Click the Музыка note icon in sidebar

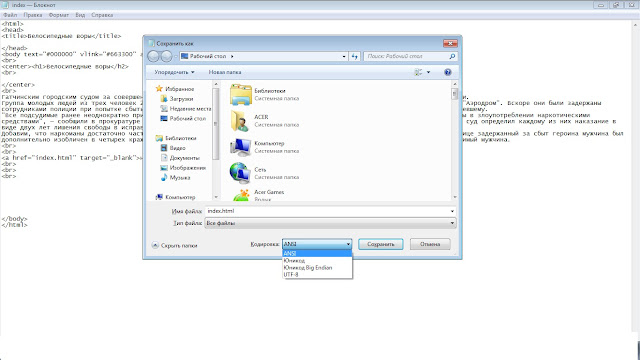tap(164, 178)
